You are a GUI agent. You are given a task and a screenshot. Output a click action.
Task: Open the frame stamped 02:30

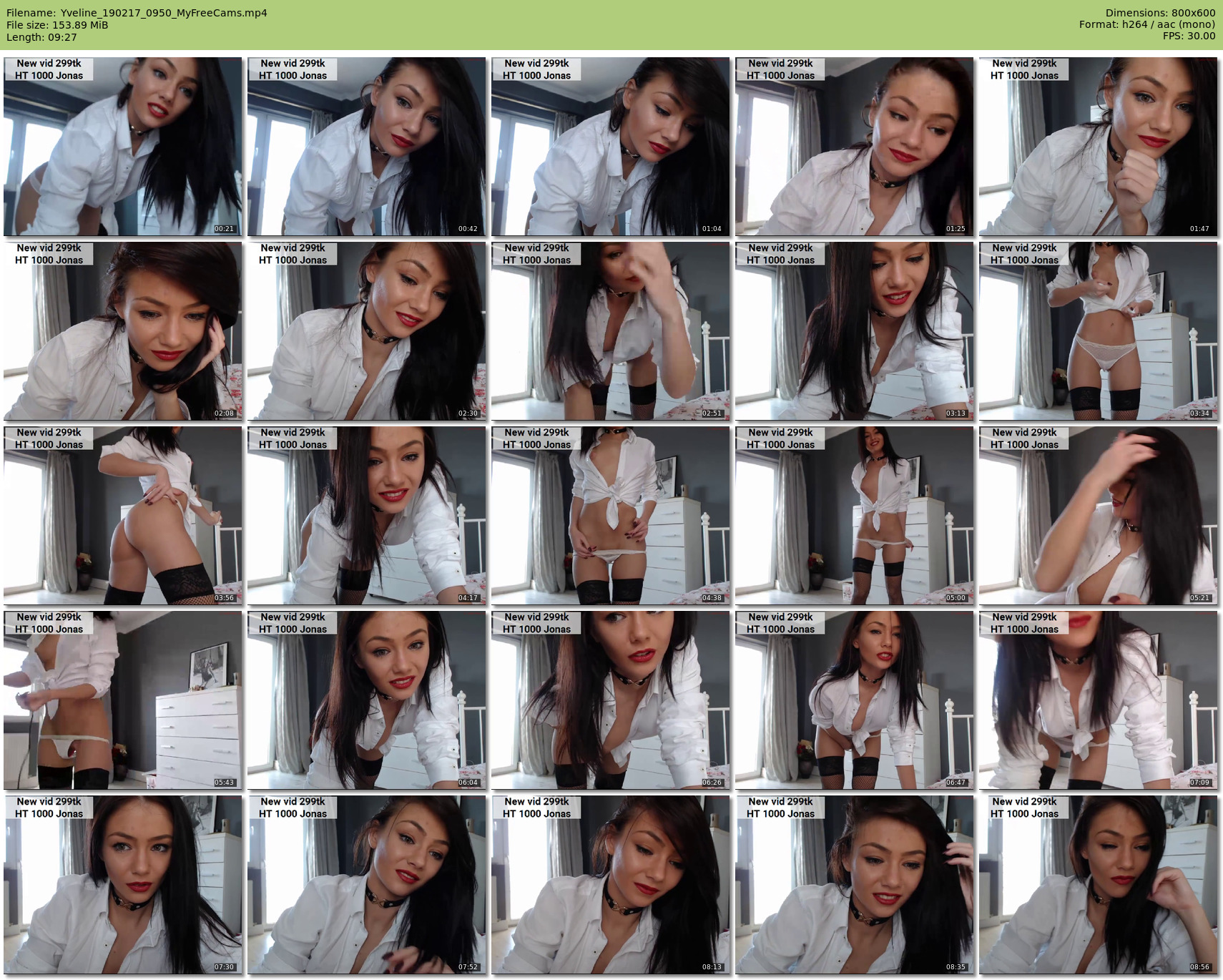tap(367, 331)
